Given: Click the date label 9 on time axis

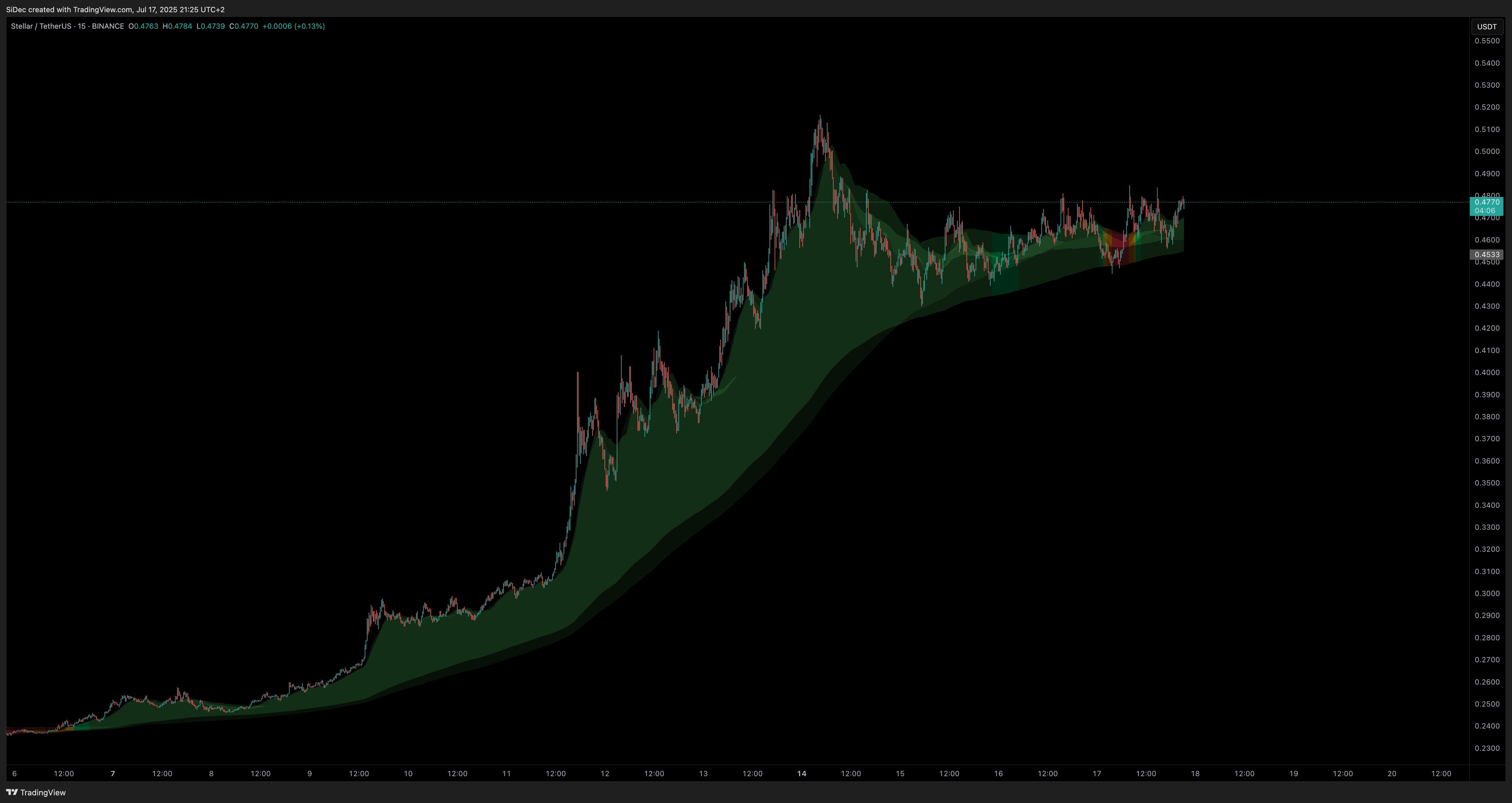Looking at the screenshot, I should click(x=310, y=774).
